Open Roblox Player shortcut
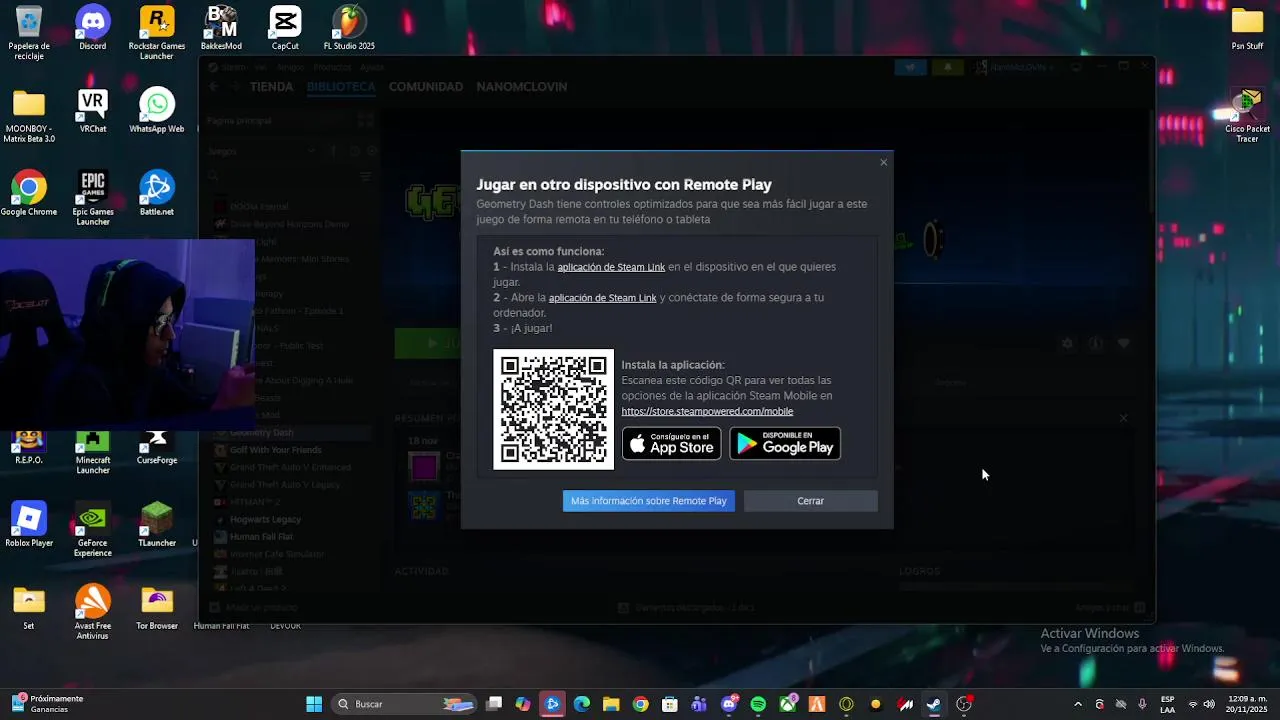 click(x=29, y=525)
